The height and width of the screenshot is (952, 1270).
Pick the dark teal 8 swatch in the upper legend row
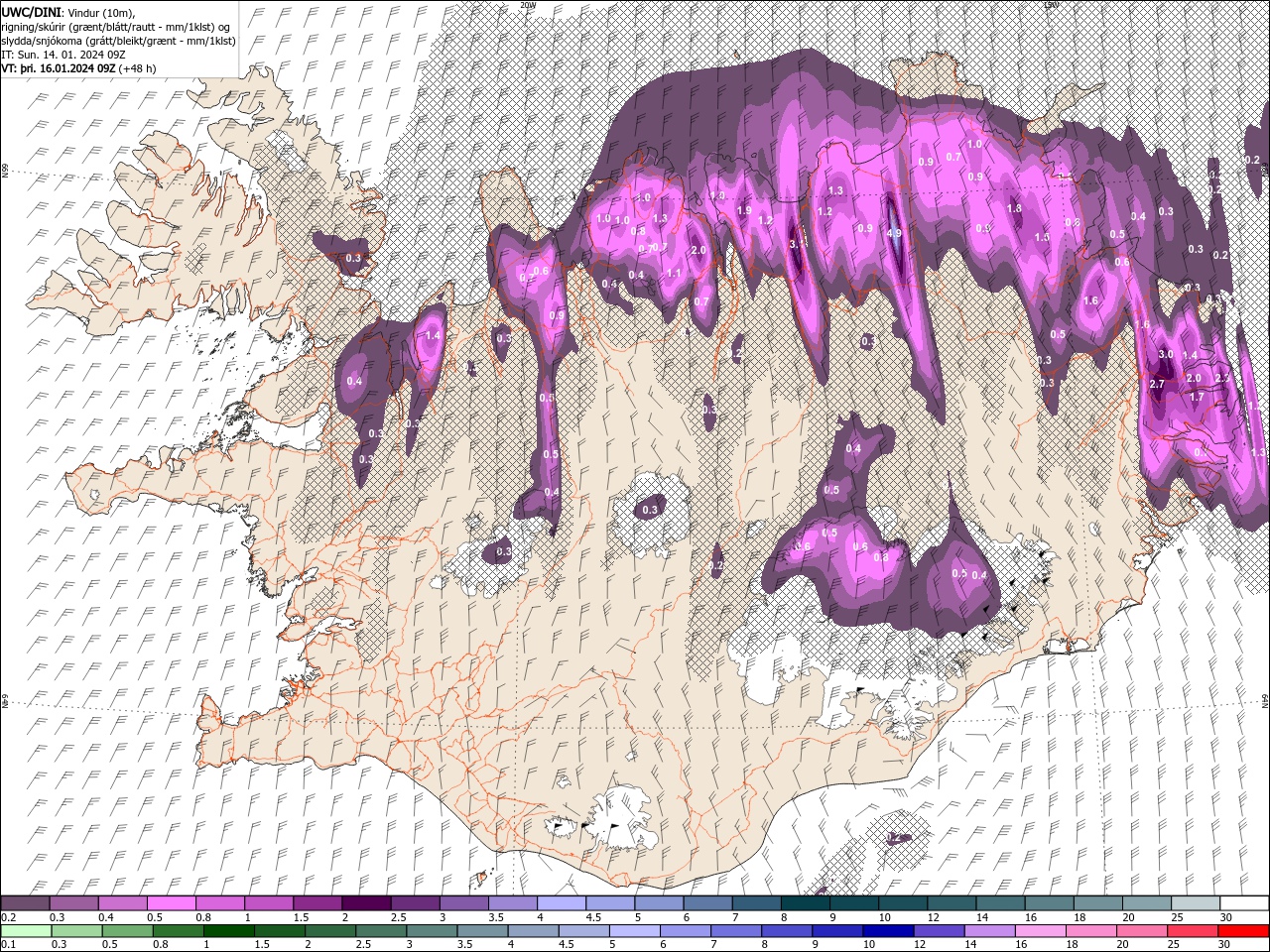[805, 903]
